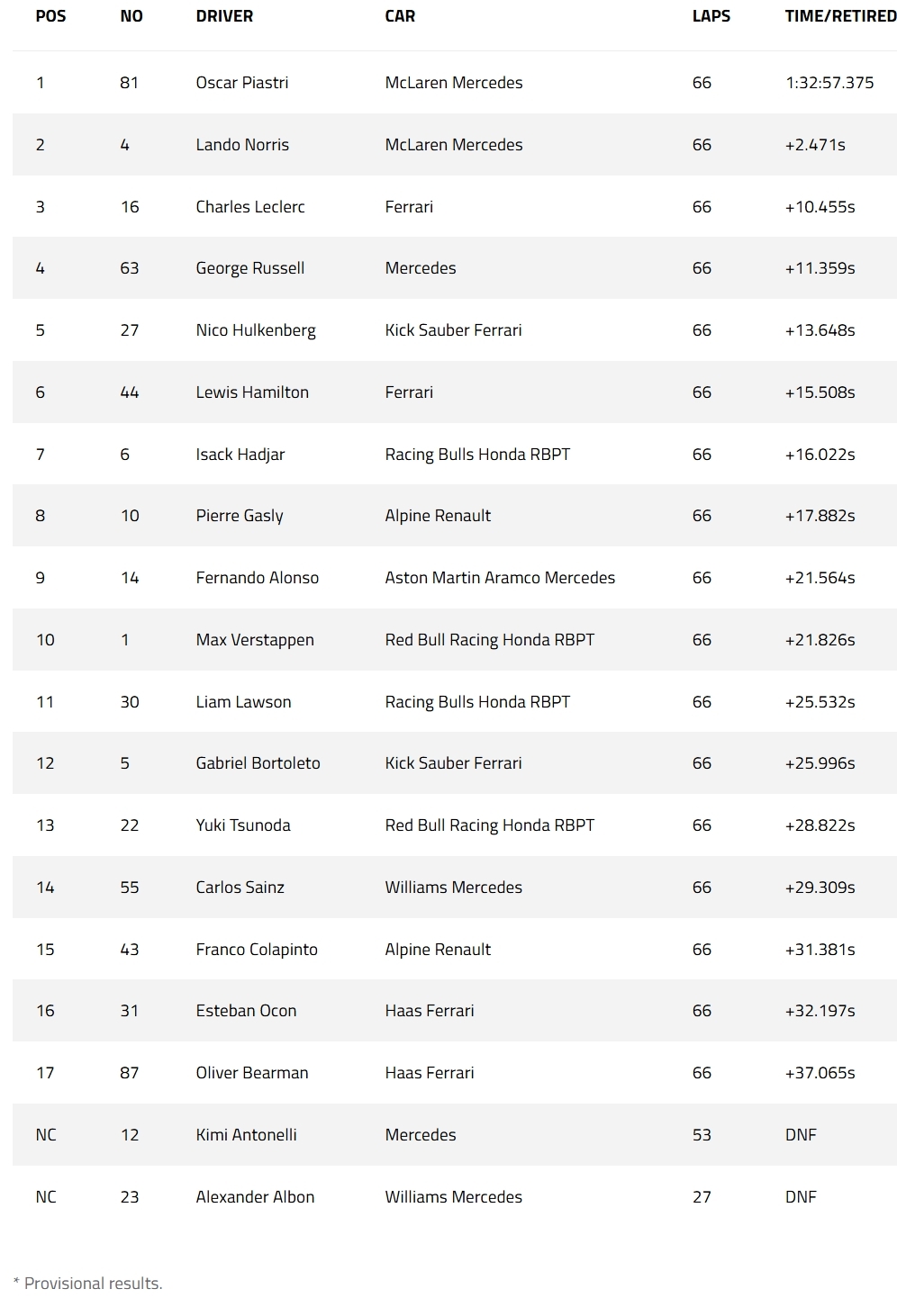Click the CAR column header
This screenshot has width=897, height=1316.
click(400, 16)
